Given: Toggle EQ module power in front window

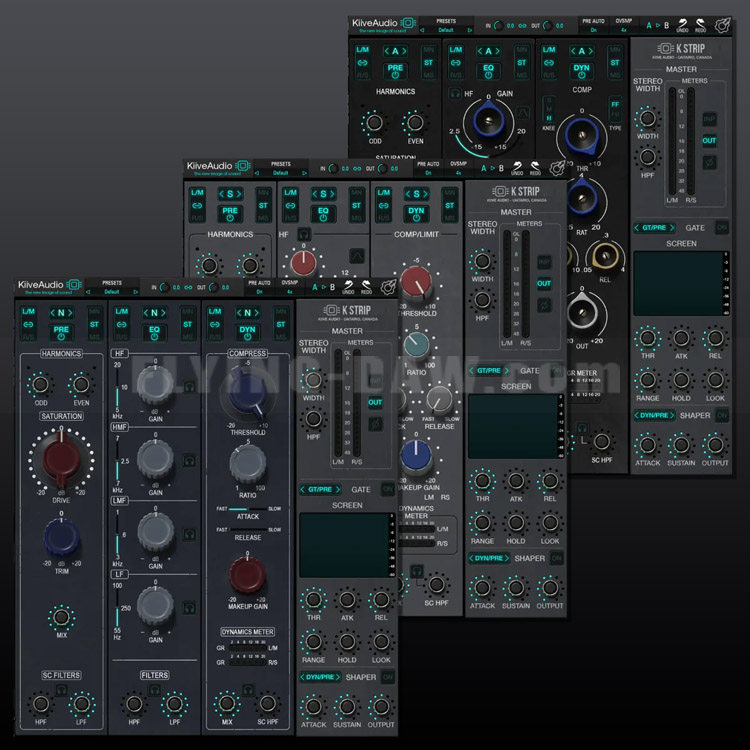Looking at the screenshot, I should tap(154, 333).
